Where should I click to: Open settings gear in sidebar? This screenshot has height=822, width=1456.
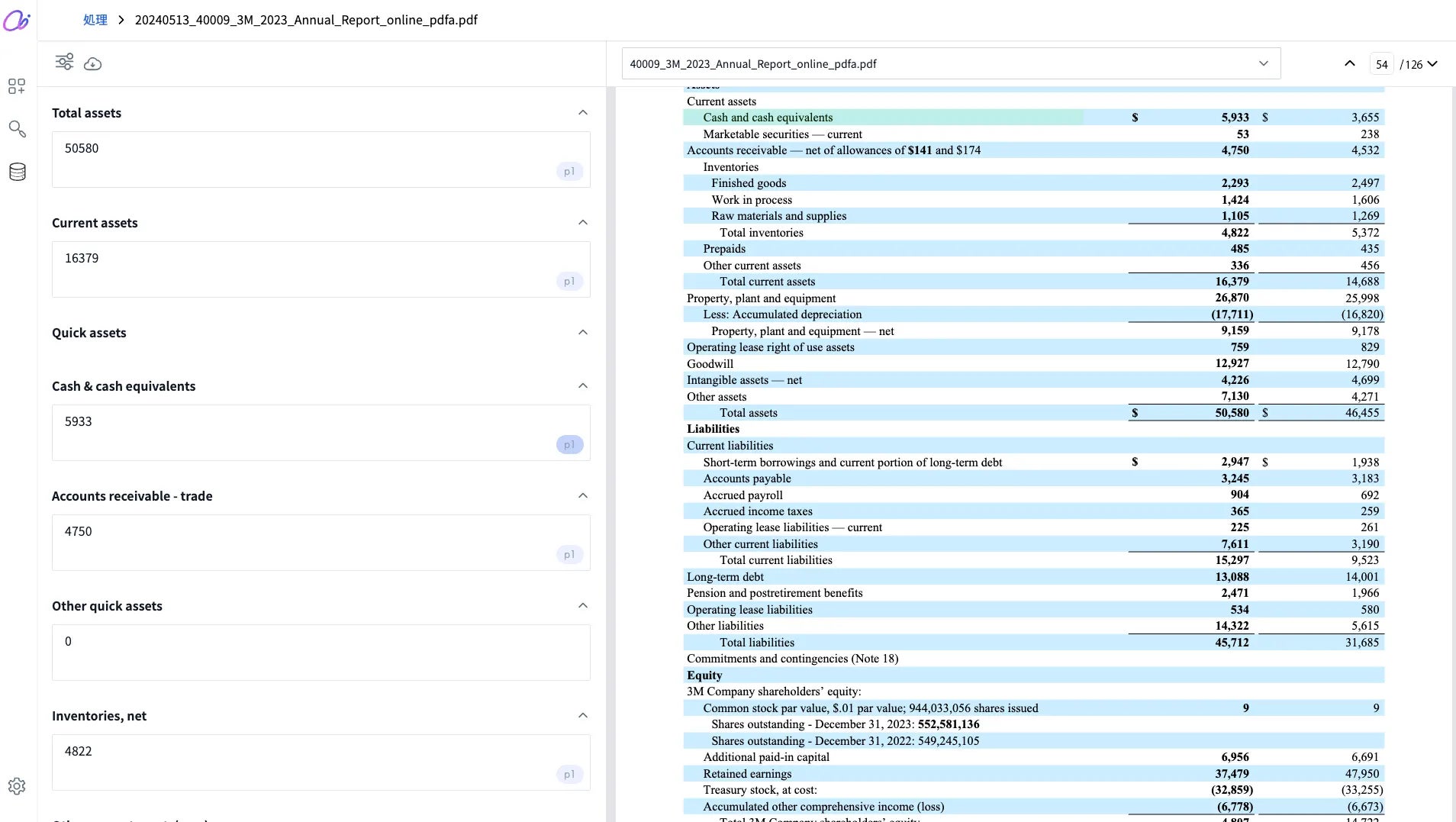point(17,786)
